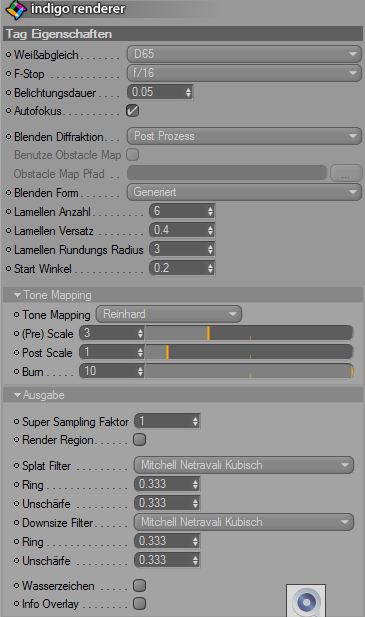Click the Splat Filter animation dot
The image size is (365, 617).
tap(17, 466)
